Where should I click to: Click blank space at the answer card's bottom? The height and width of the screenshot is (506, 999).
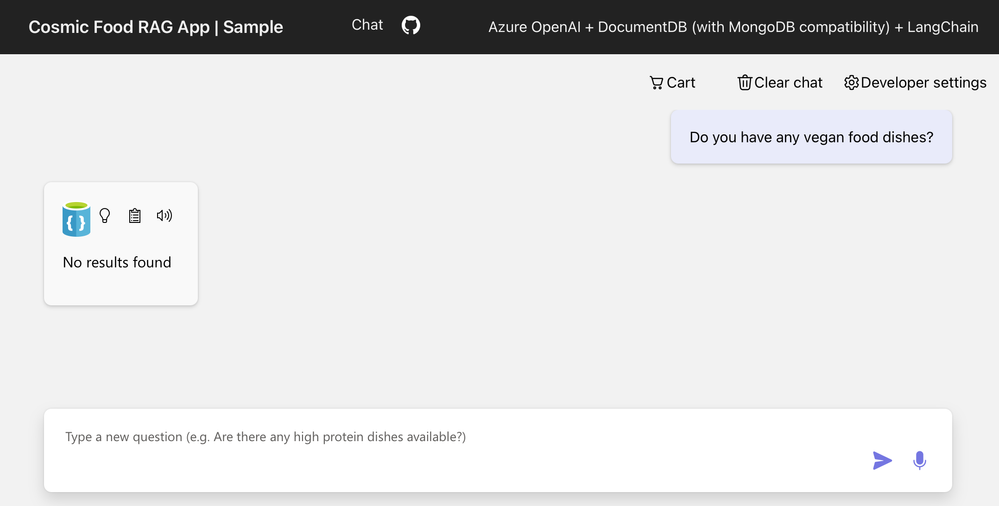point(121,290)
